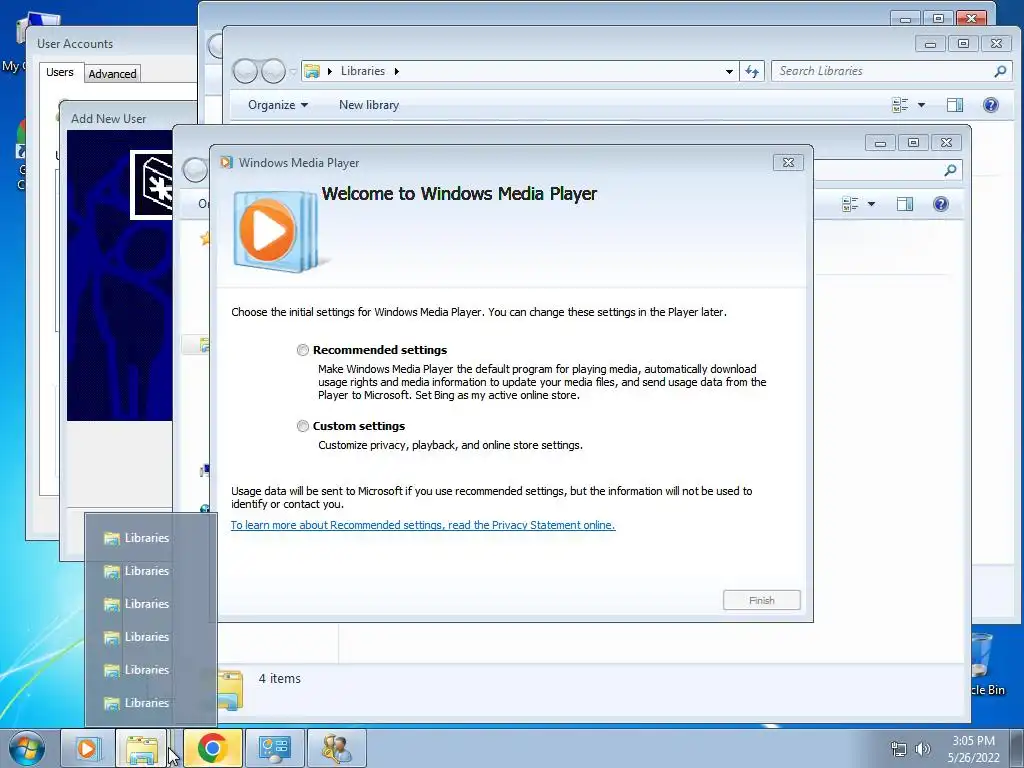Click the search magnifier icon in Libraries
The height and width of the screenshot is (768, 1024).
1000,71
